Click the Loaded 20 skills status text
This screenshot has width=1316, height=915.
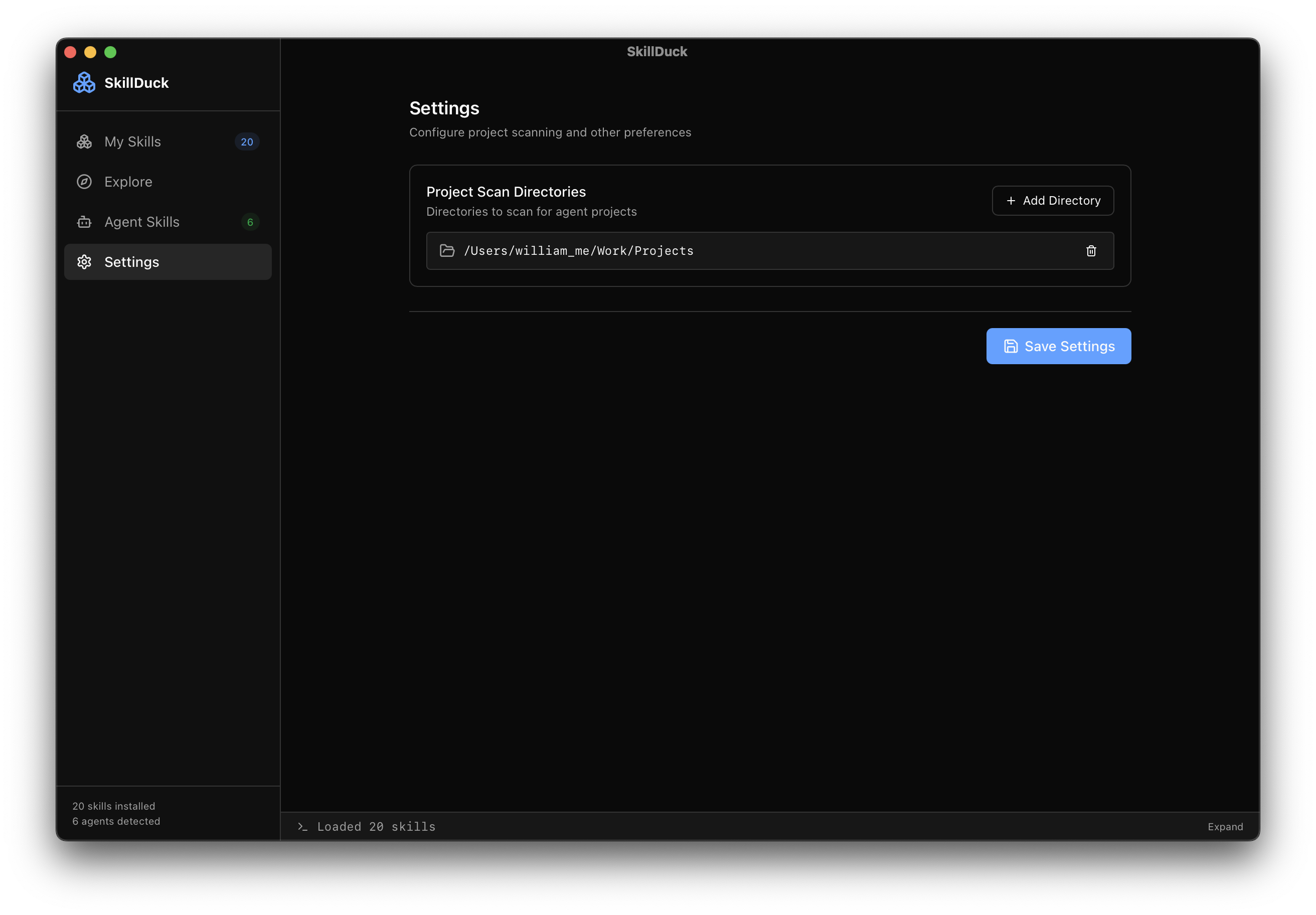click(x=376, y=826)
